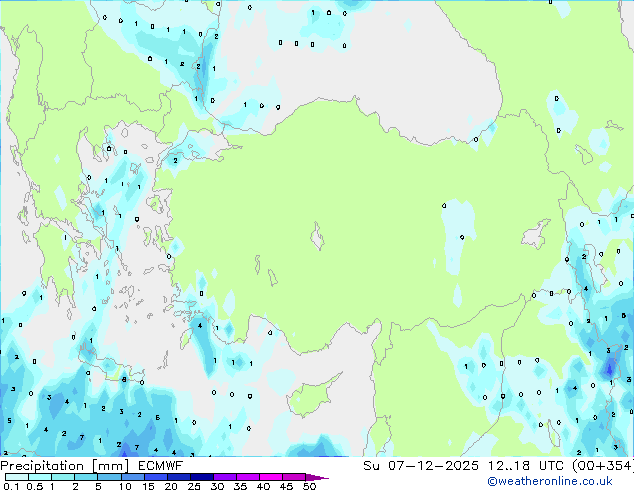Click the legend label '40'
Viewport: 634px width, 490px height.
click(263, 486)
